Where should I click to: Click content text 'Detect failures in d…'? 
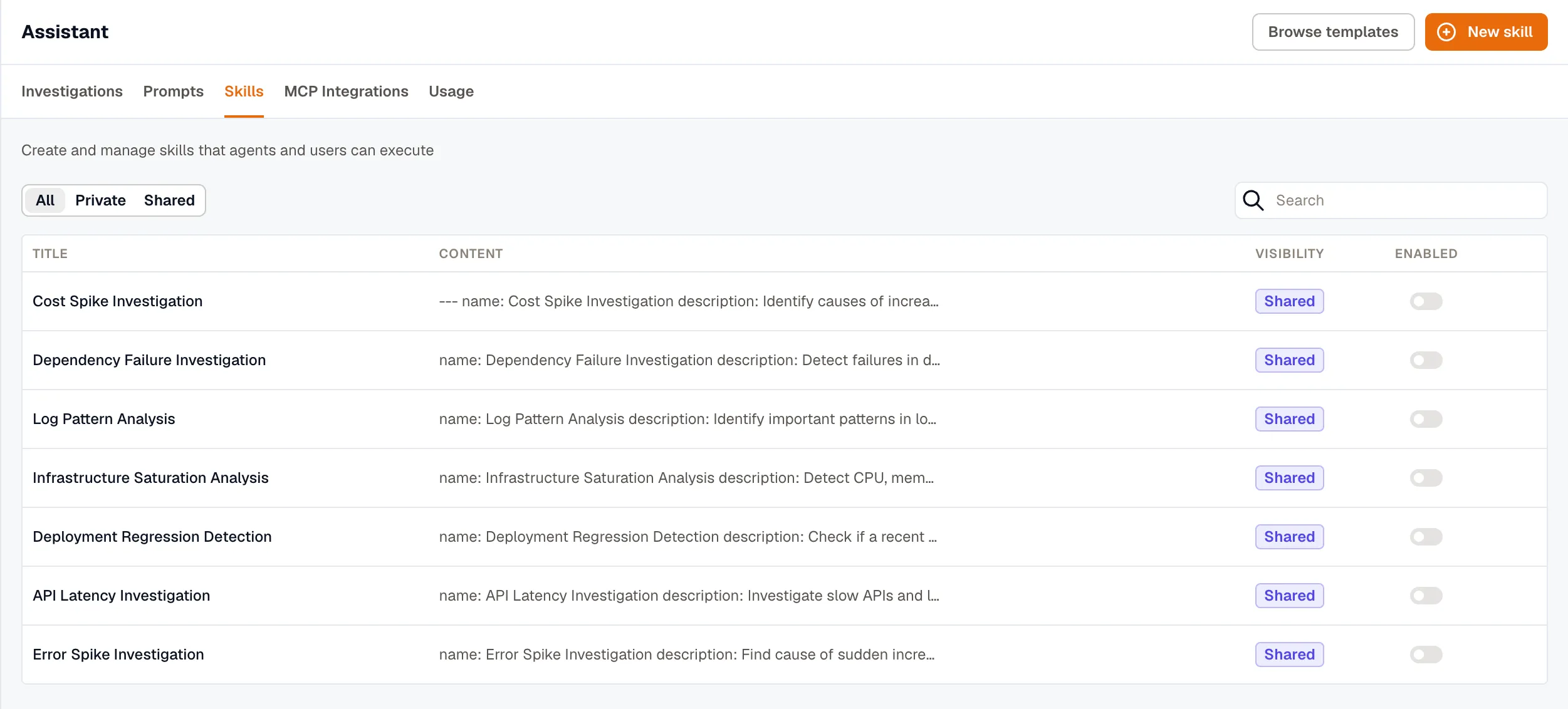tap(871, 360)
